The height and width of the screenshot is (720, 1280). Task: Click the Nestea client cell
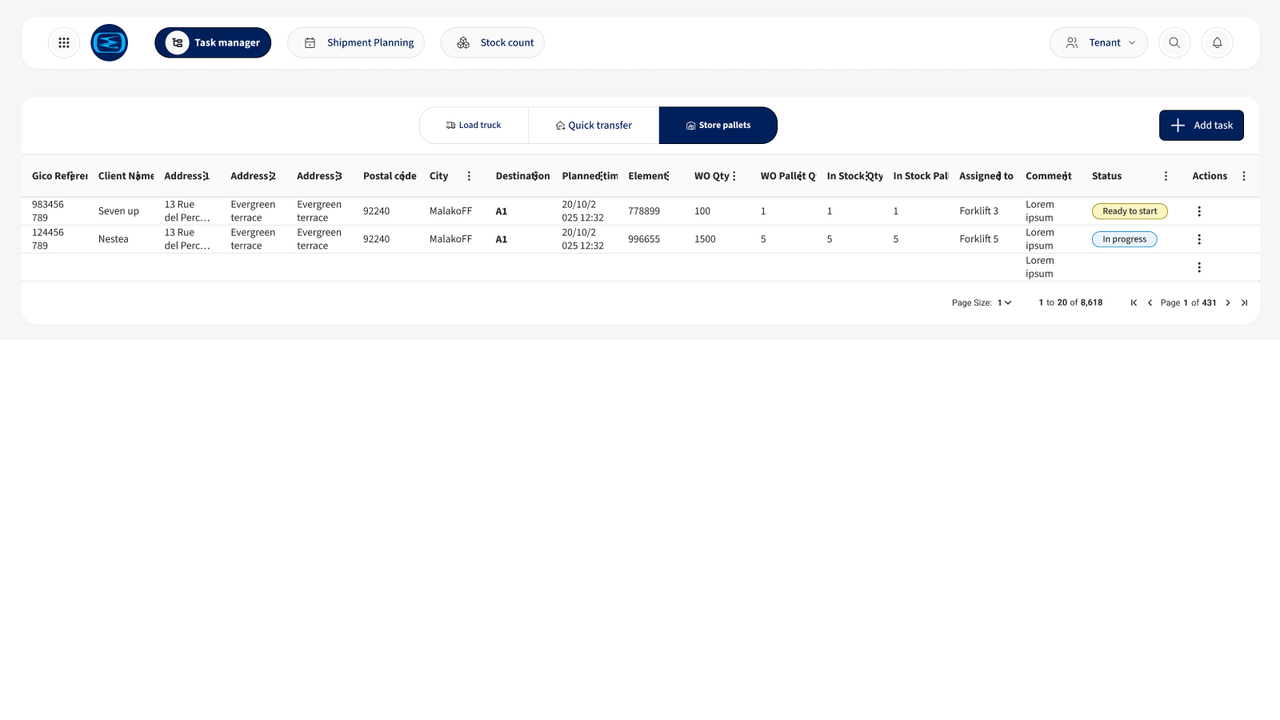[113, 239]
